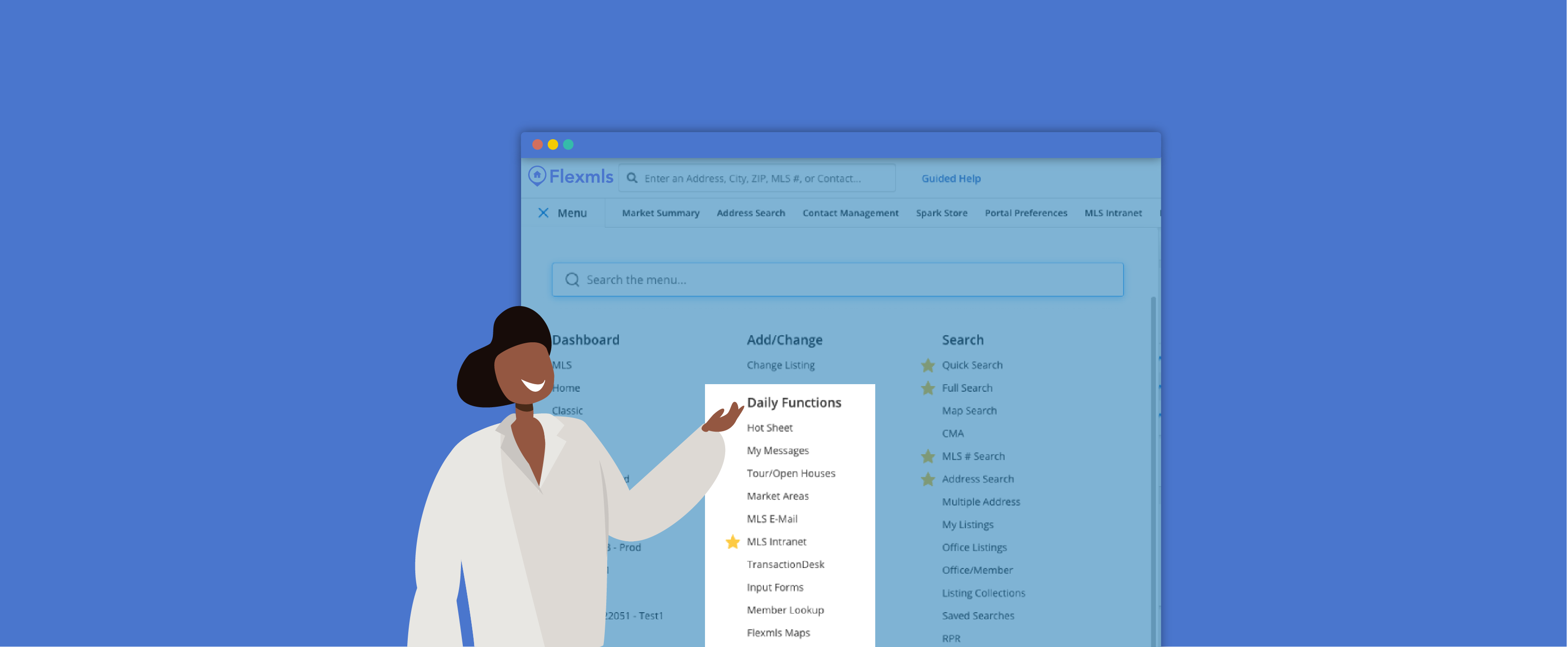Open Portal Preferences in the top bar
Viewport: 1568px width, 647px height.
[x=1026, y=213]
